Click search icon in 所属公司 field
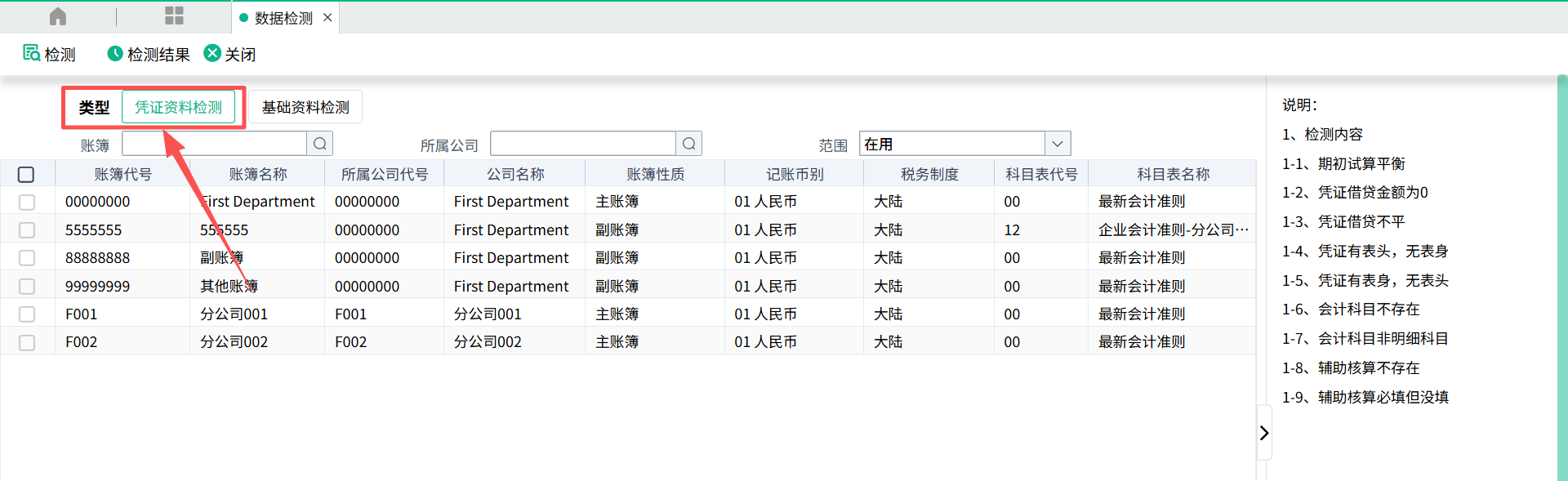The image size is (1568, 481). coord(689,144)
